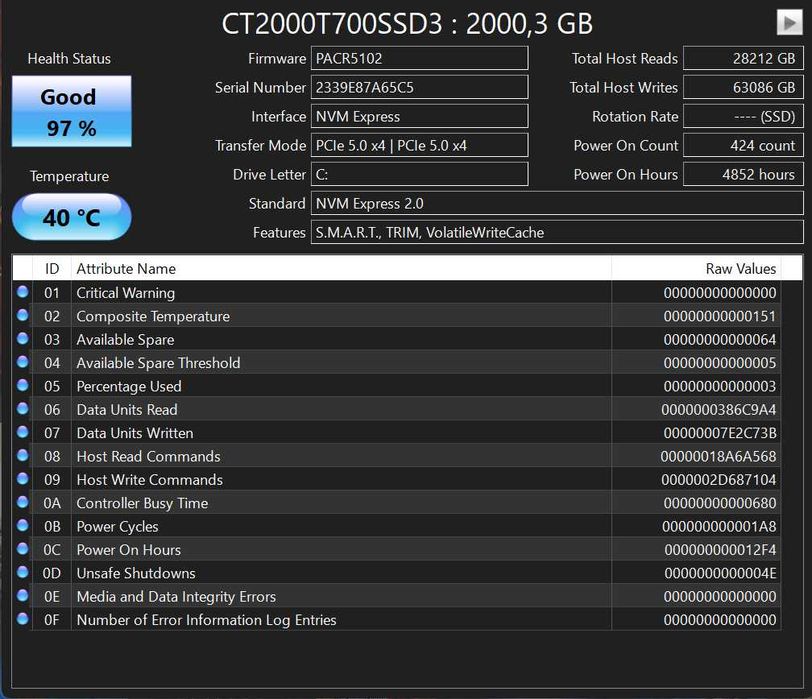Click the blue status dot for Unsafe Shutdowns
This screenshot has width=812, height=699.
[x=22, y=572]
